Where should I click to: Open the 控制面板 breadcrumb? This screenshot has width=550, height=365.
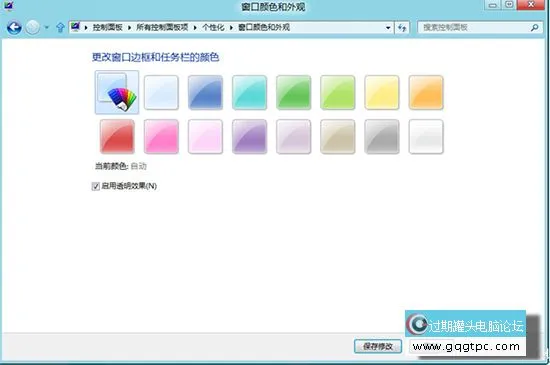107,27
